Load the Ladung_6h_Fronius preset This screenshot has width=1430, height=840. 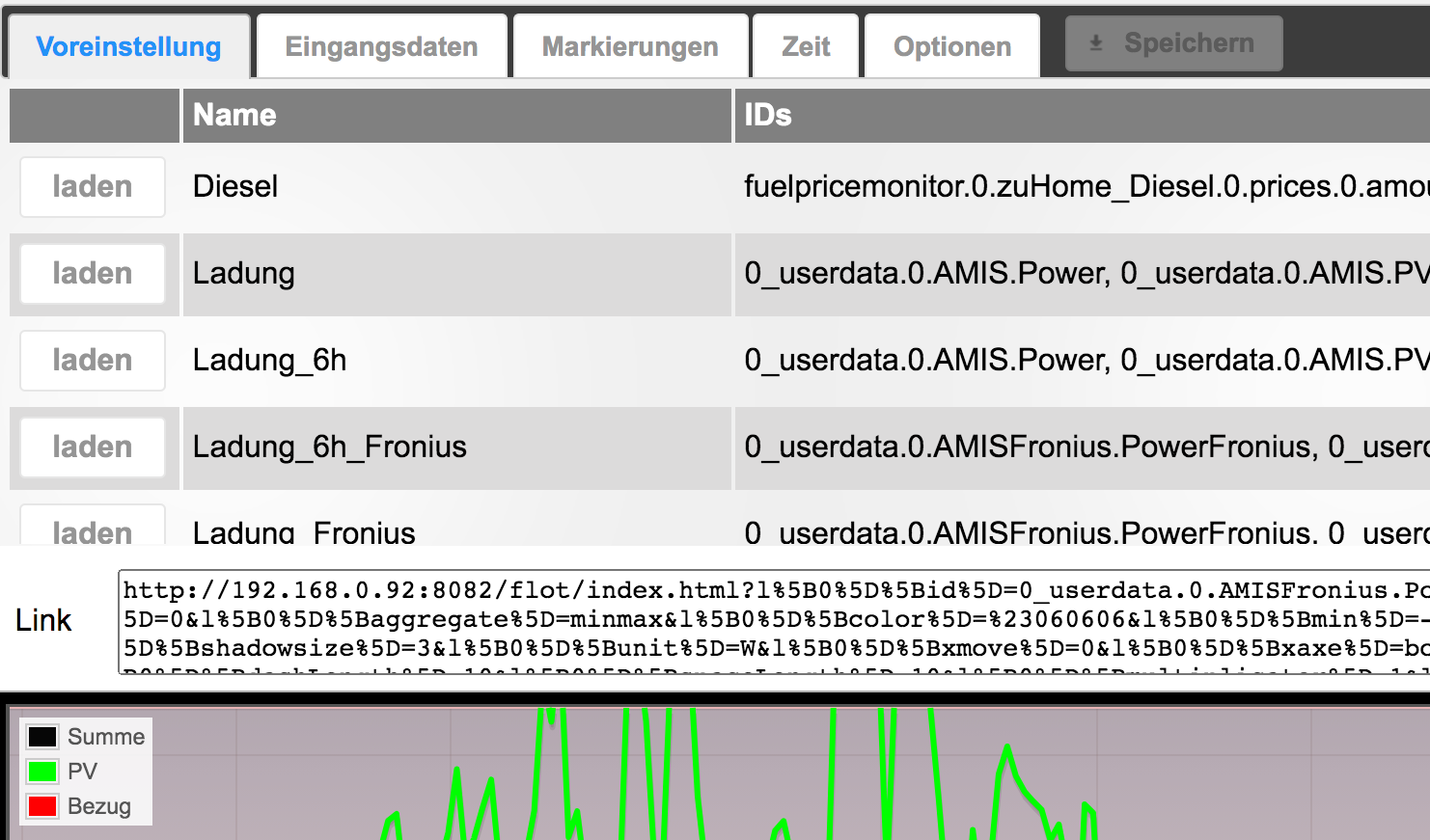93,447
